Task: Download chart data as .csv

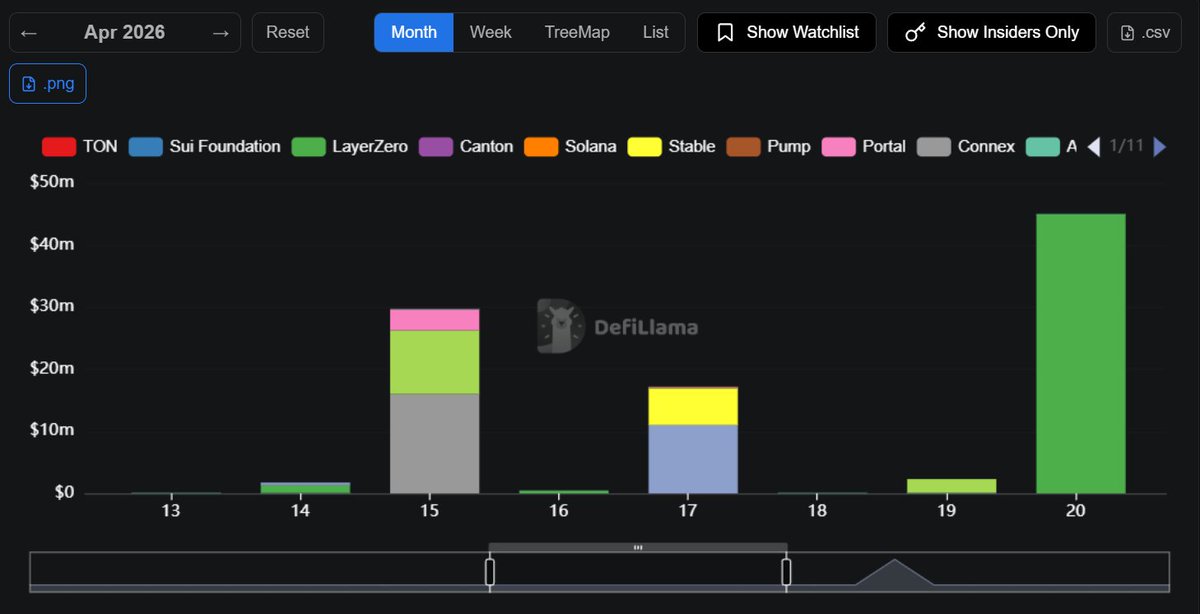Action: (1144, 33)
